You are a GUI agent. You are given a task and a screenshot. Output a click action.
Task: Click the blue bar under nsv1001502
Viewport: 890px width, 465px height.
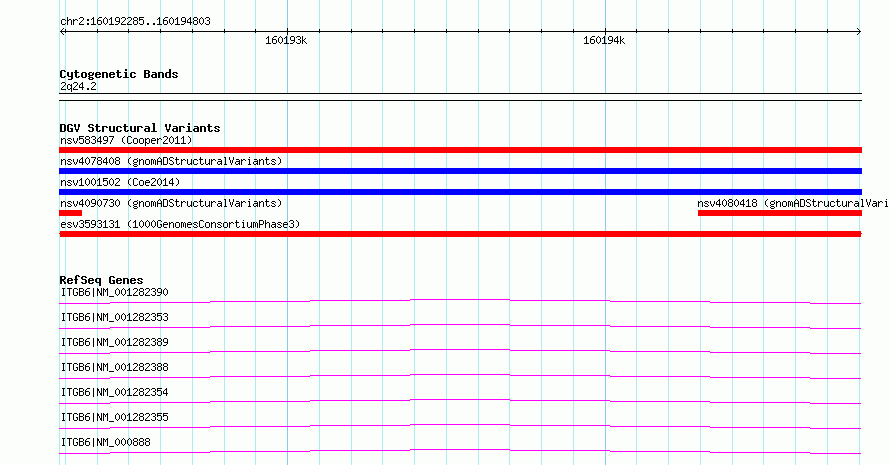coord(460,192)
